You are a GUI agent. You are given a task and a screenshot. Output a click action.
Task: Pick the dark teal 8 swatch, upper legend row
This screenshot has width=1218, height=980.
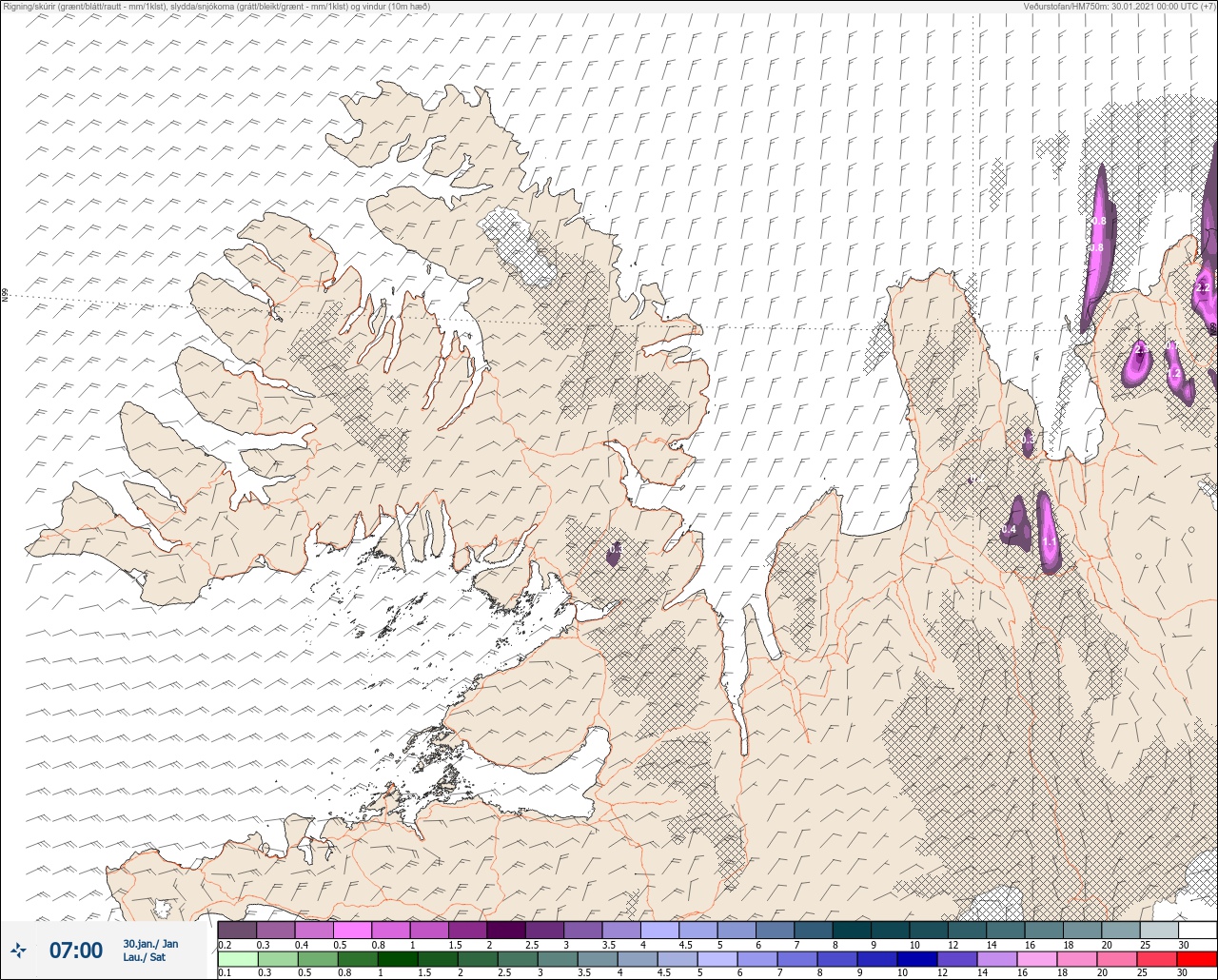[852, 930]
